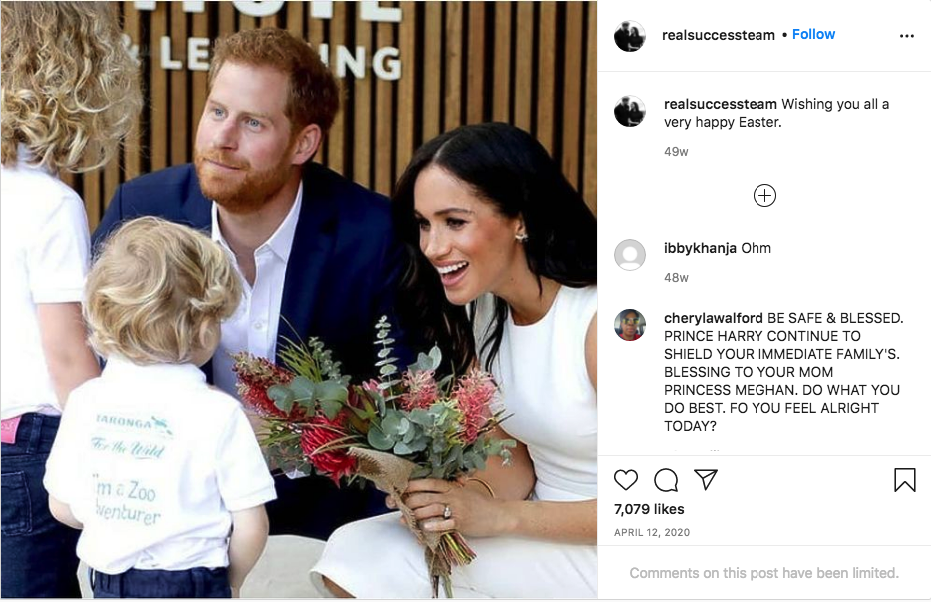This screenshot has width=931, height=602.
Task: Click realsuccessteam username in the caption
Action: pos(720,104)
